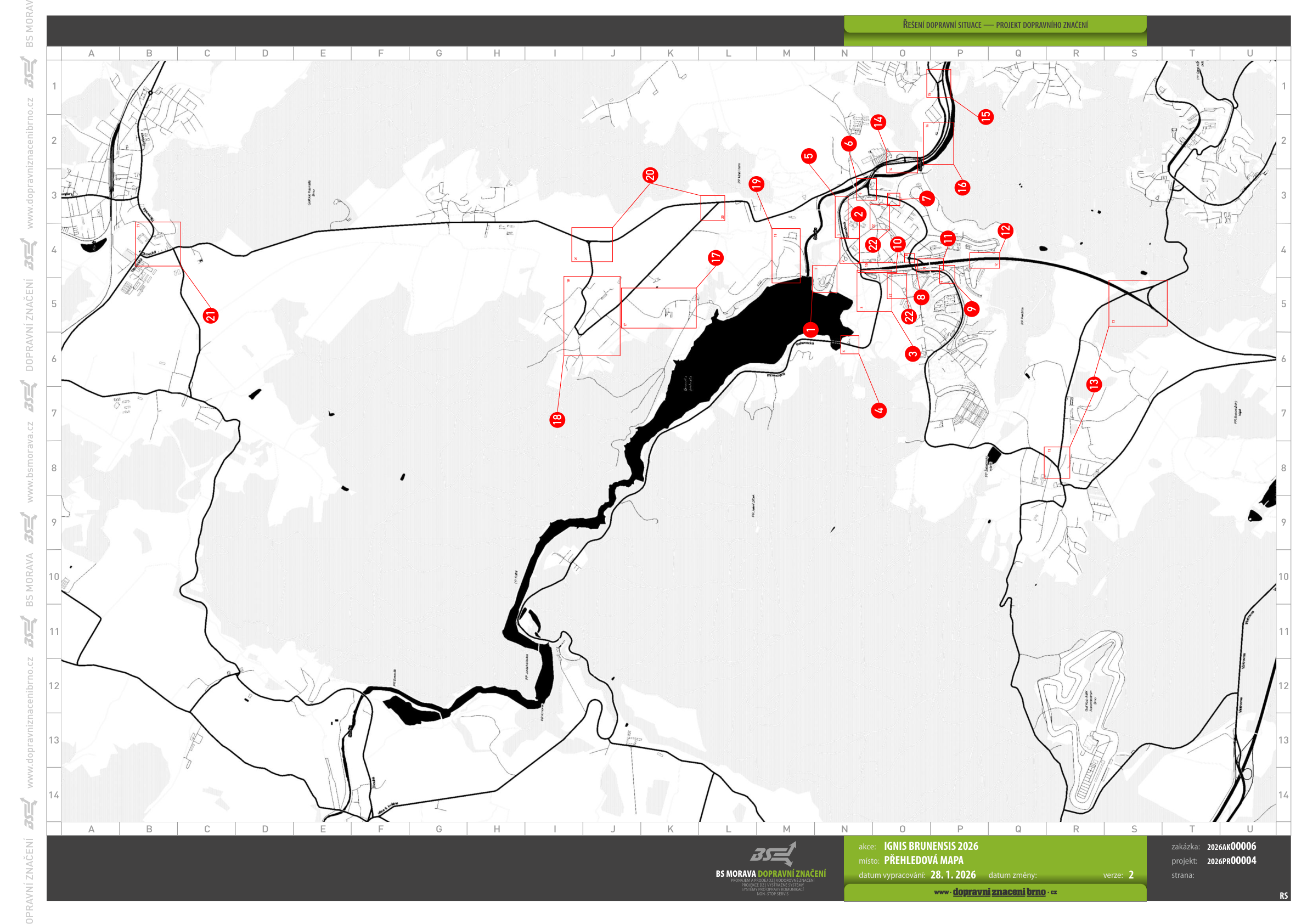Click the 'BS MORAVA DOPRAVNÍ ZNAČENÍ' footer text

pos(771,874)
